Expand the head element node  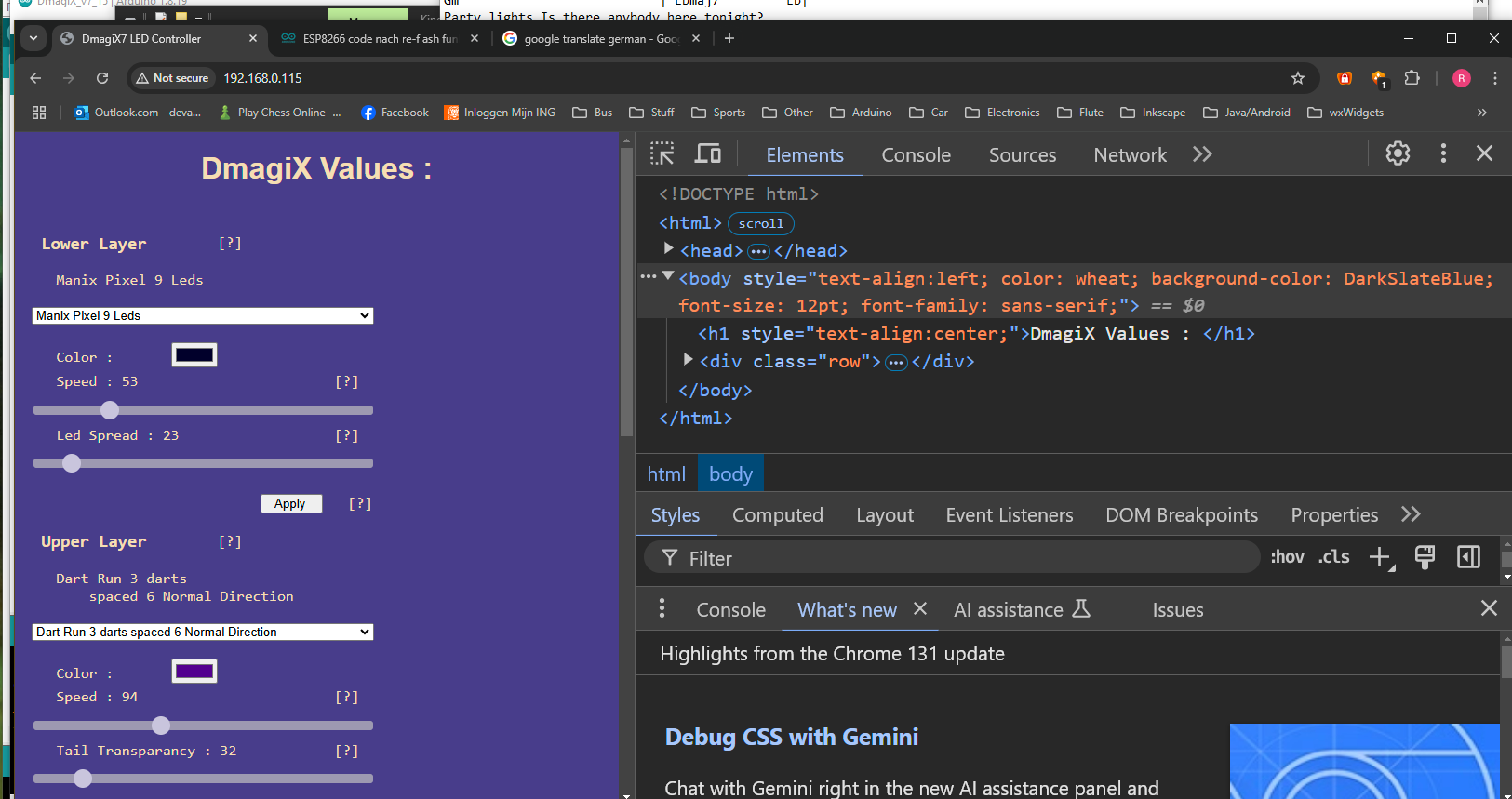(x=668, y=249)
